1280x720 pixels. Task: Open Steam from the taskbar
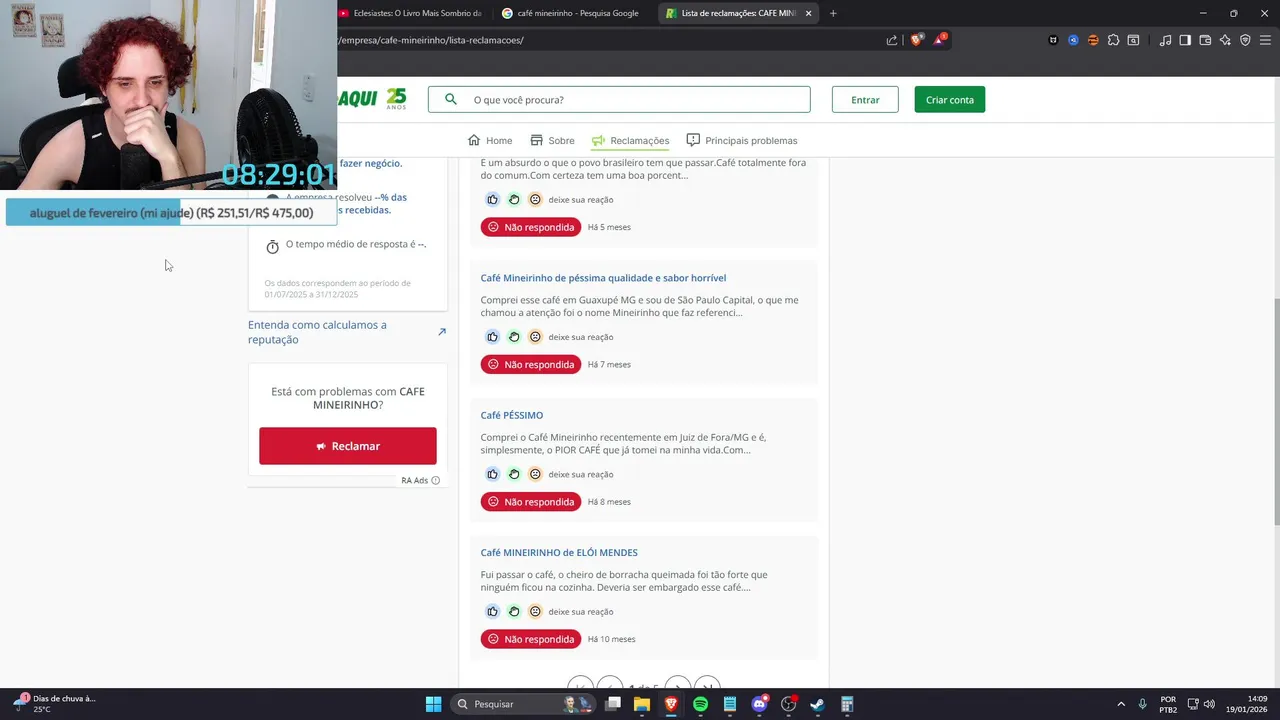[x=817, y=704]
